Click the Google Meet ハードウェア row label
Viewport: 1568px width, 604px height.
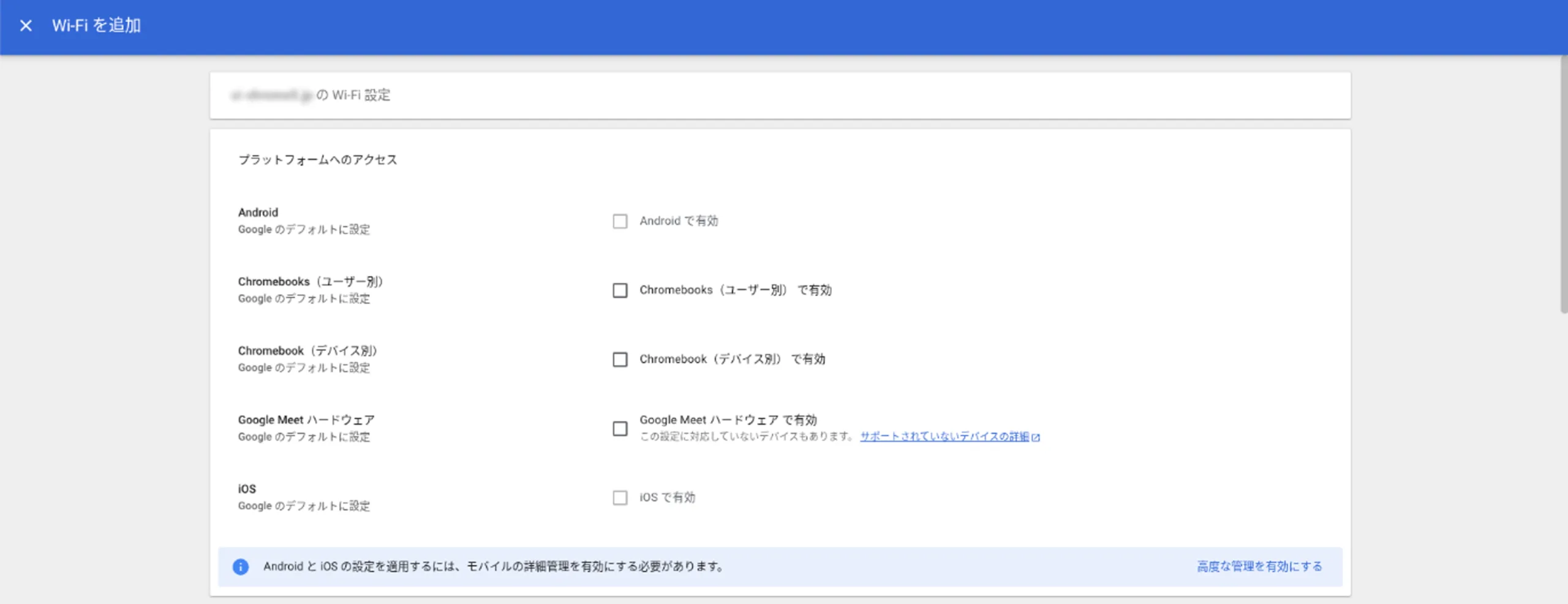(306, 420)
